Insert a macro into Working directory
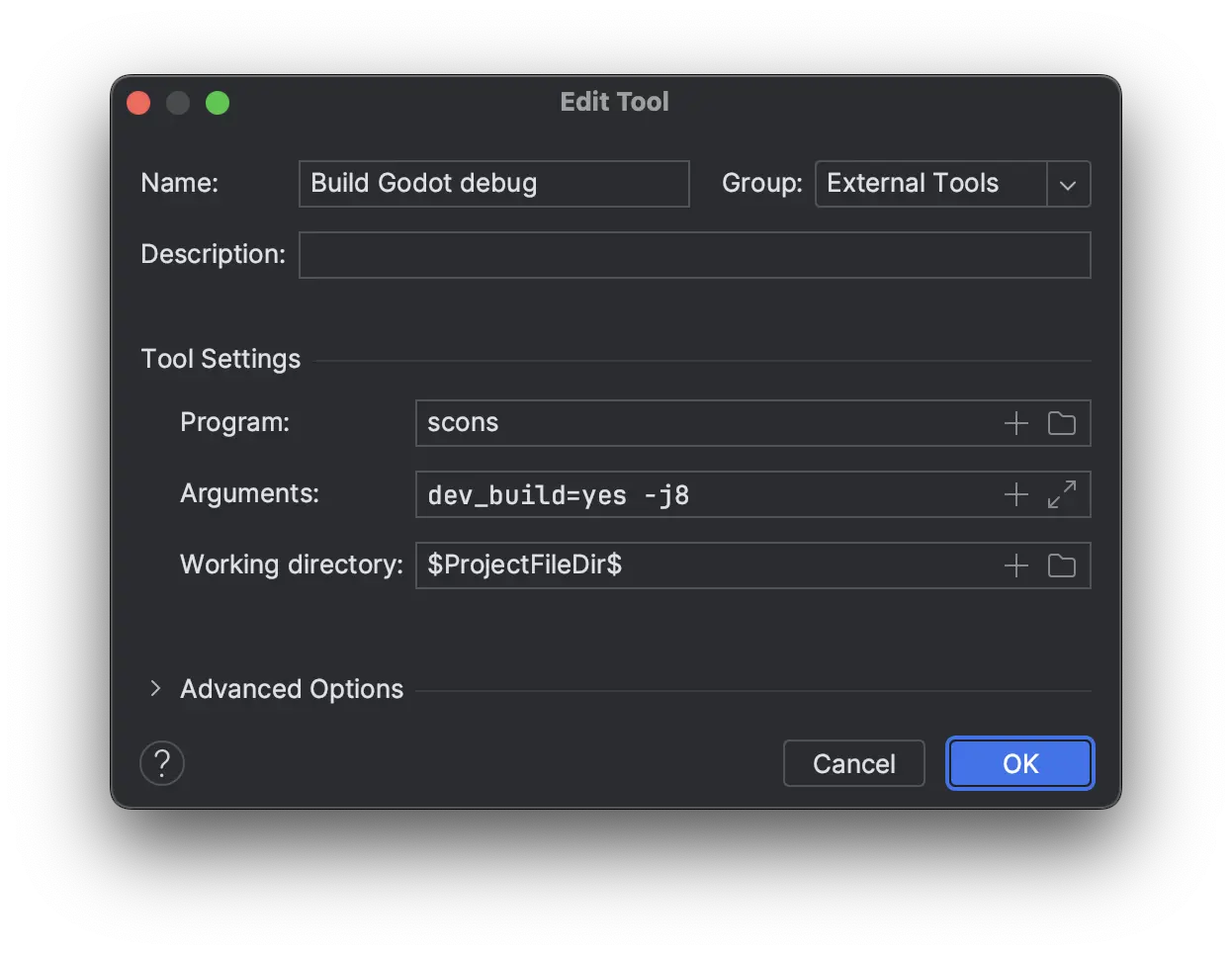 1014,564
